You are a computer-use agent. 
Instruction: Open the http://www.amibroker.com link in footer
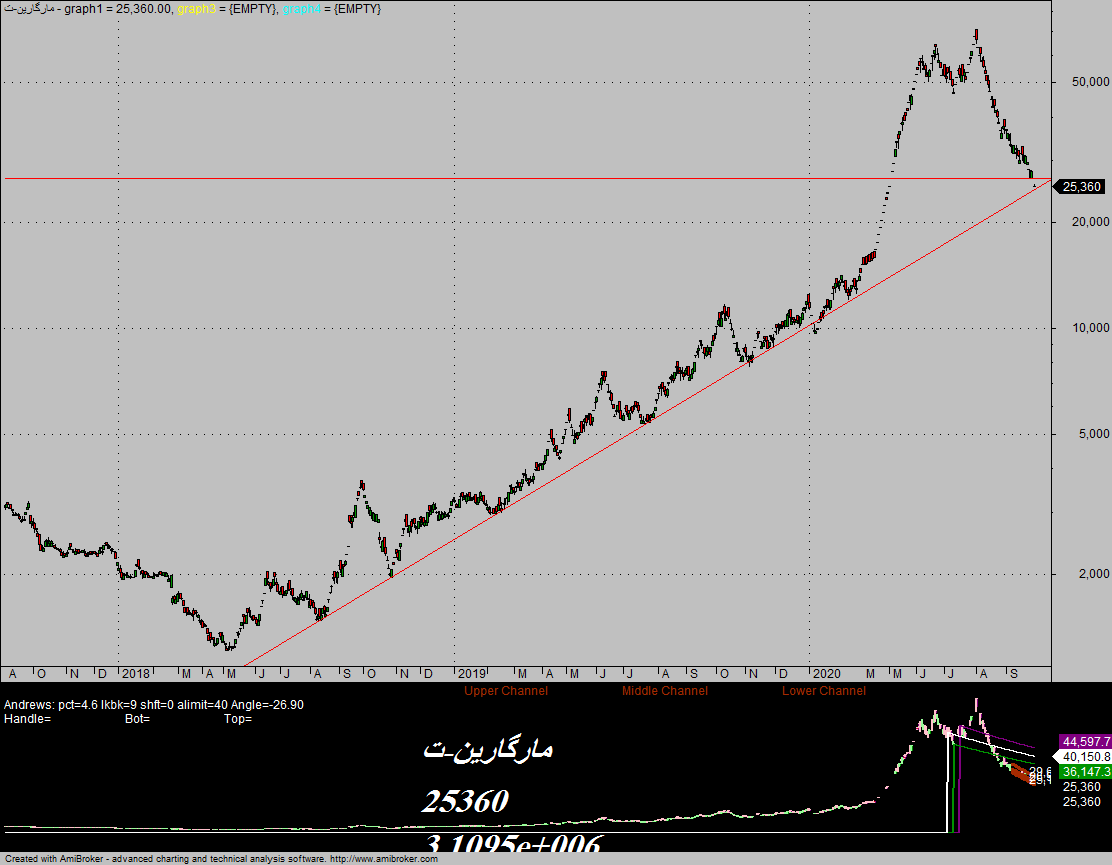point(384,859)
